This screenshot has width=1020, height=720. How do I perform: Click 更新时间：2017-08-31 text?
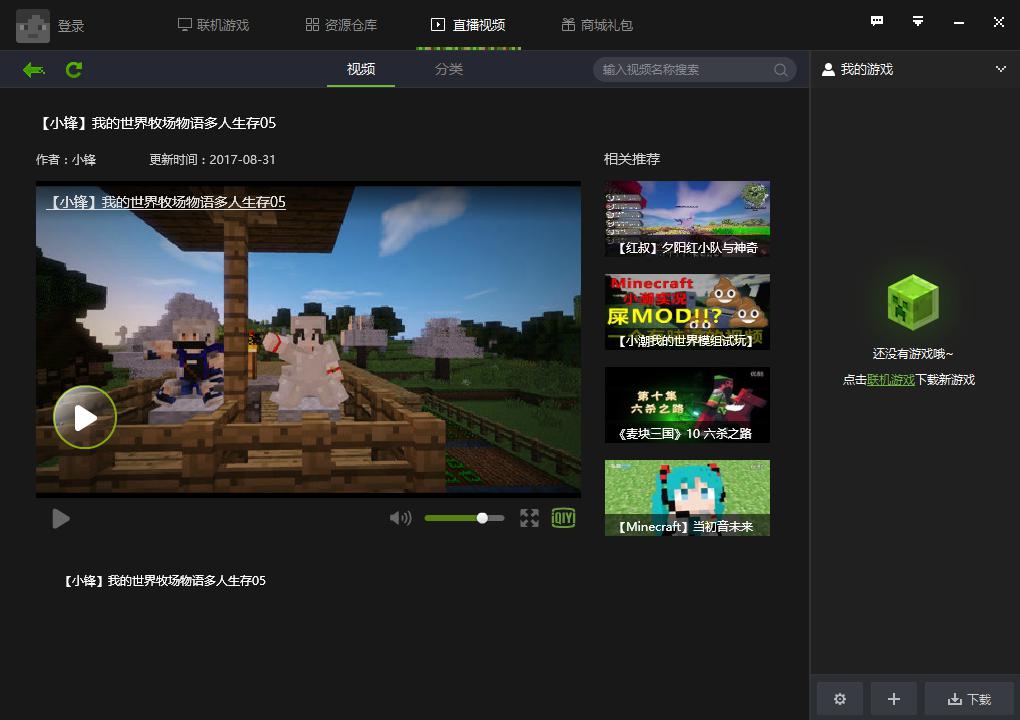pyautogui.click(x=212, y=160)
